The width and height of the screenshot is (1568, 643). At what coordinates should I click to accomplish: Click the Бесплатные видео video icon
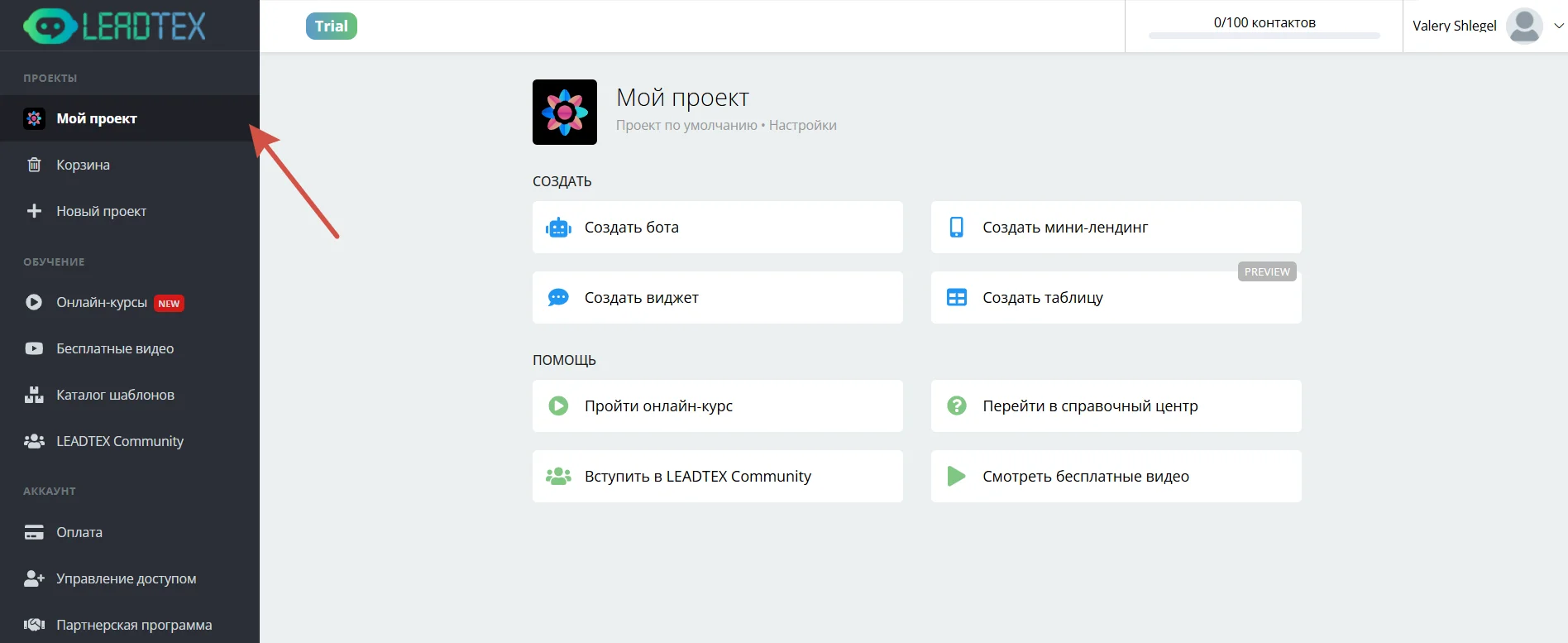(x=34, y=348)
